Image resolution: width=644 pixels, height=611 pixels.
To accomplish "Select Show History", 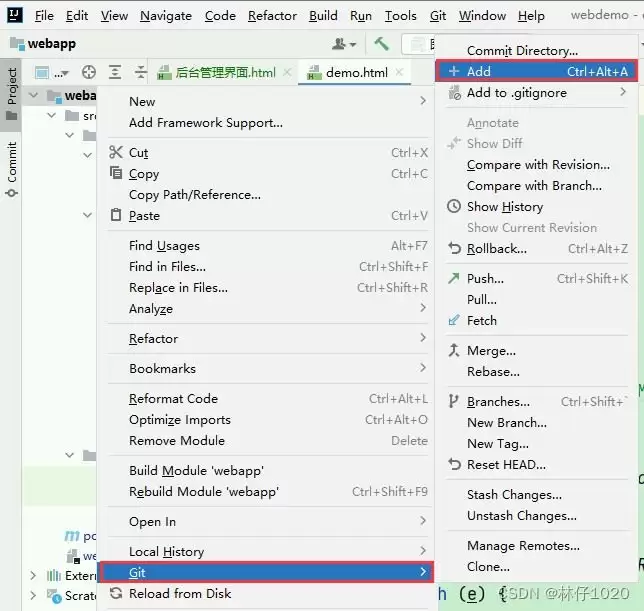I will pos(537,207).
